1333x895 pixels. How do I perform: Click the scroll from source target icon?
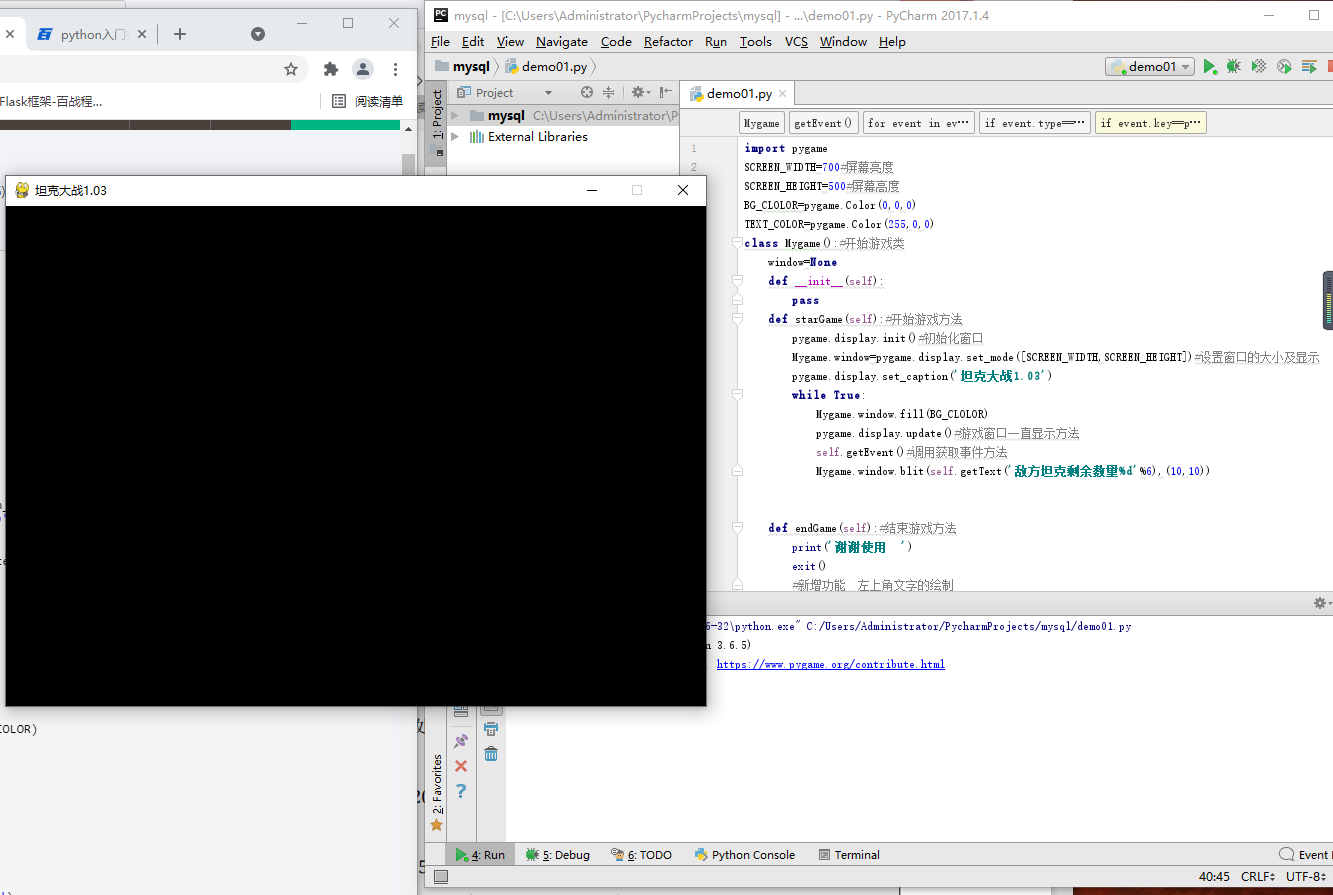[587, 92]
